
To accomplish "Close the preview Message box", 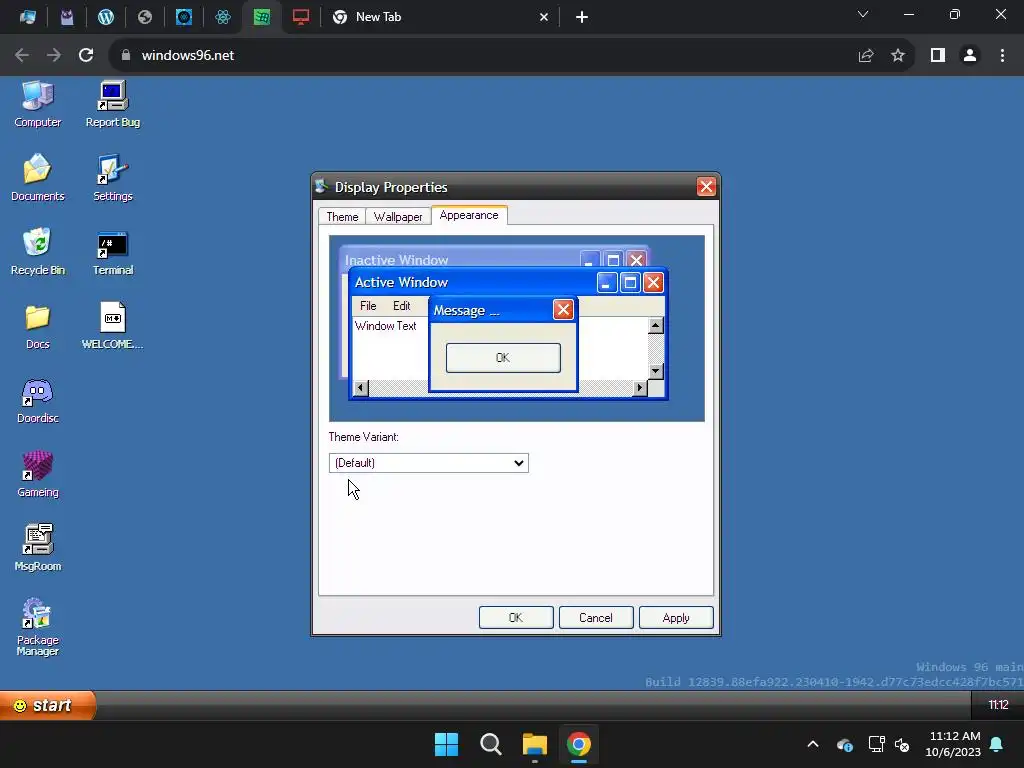I will [563, 310].
